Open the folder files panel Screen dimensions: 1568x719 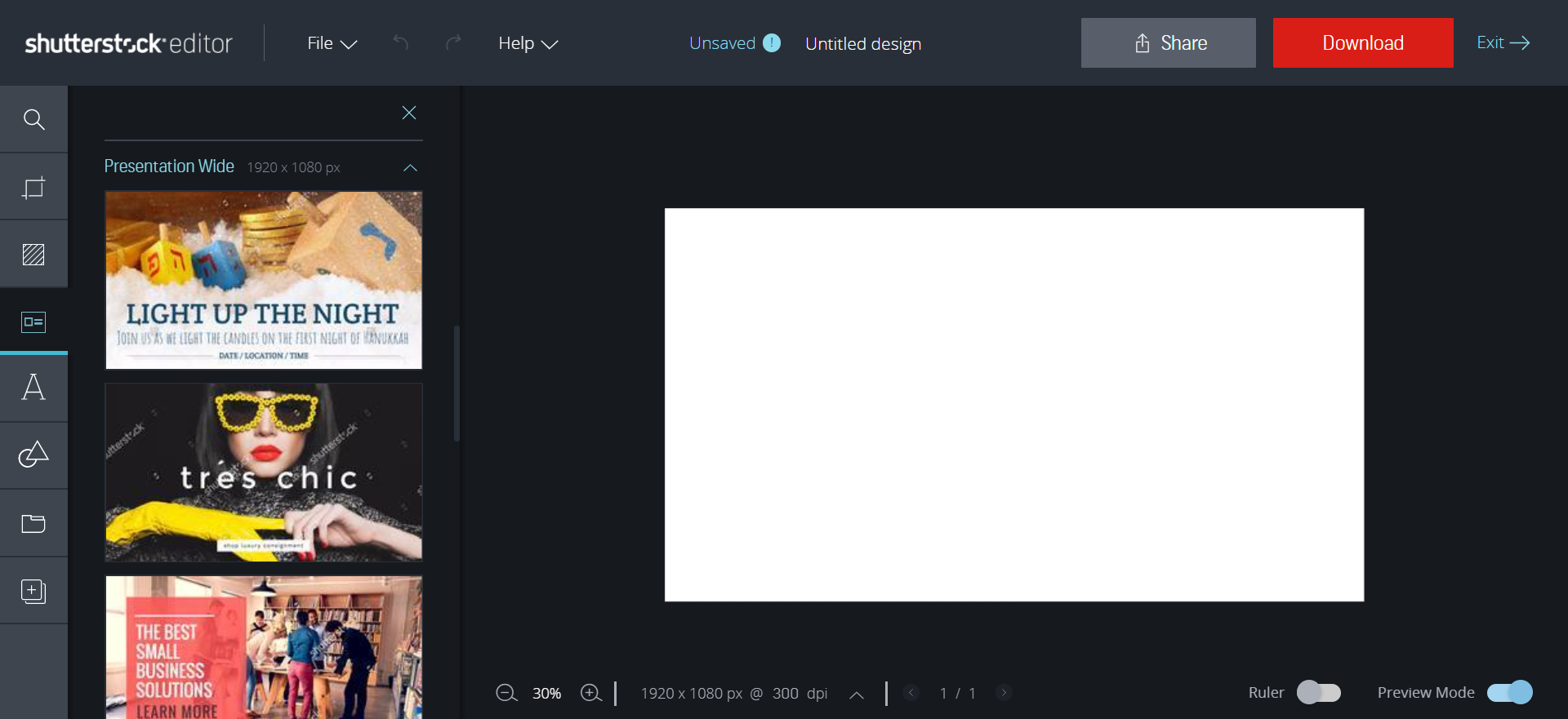pos(33,523)
